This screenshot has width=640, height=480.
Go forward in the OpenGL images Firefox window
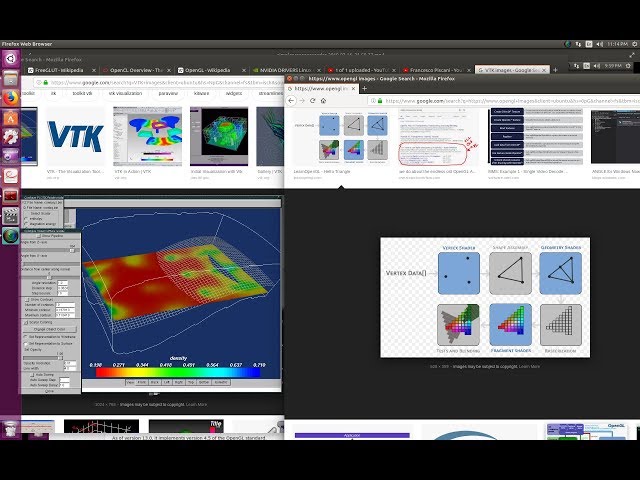coord(302,100)
